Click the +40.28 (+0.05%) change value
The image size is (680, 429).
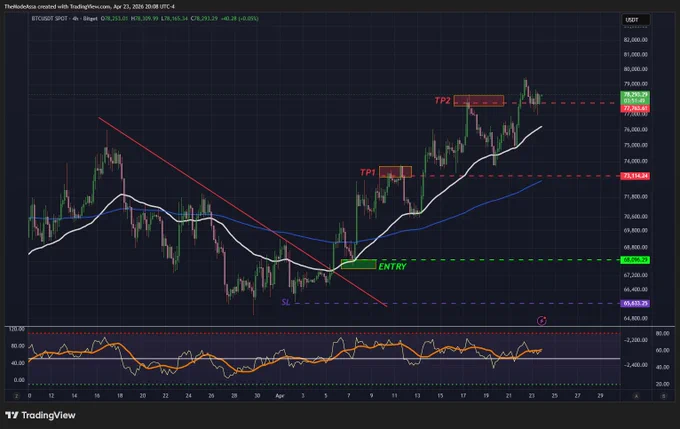pyautogui.click(x=239, y=19)
